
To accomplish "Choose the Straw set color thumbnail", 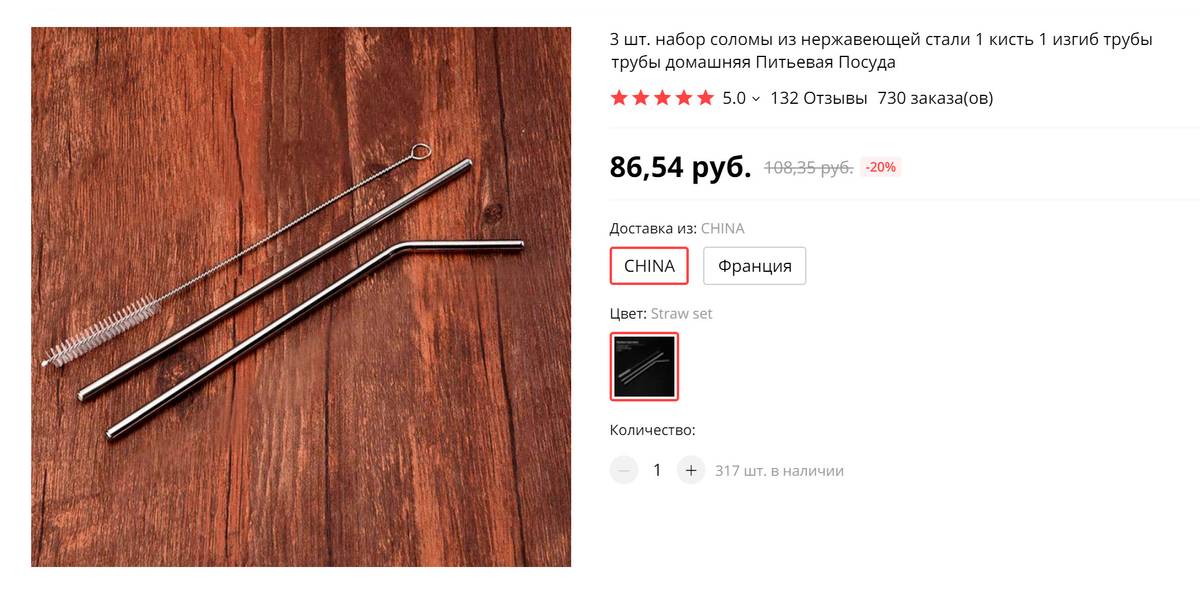I will click(645, 367).
